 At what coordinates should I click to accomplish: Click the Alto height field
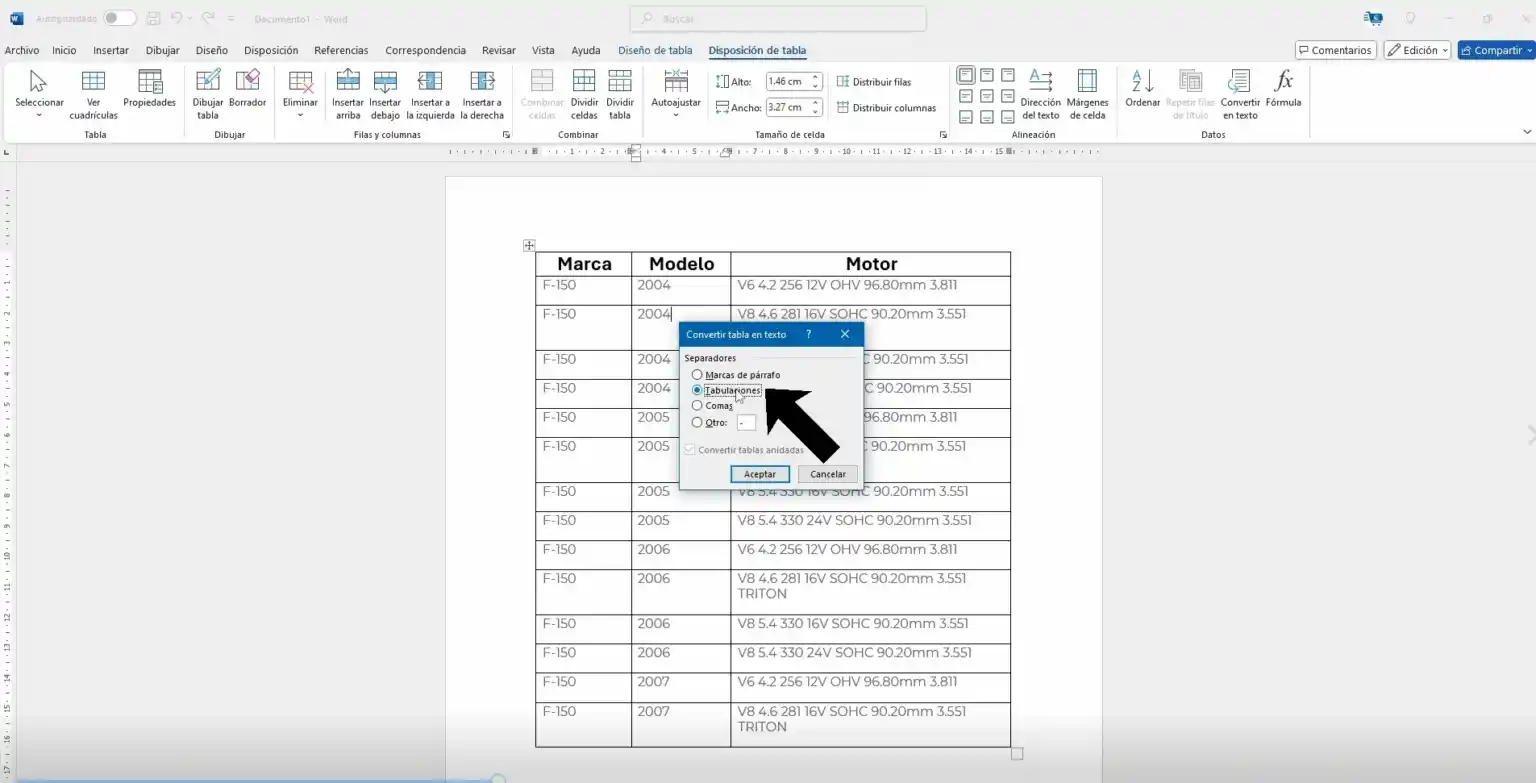788,82
